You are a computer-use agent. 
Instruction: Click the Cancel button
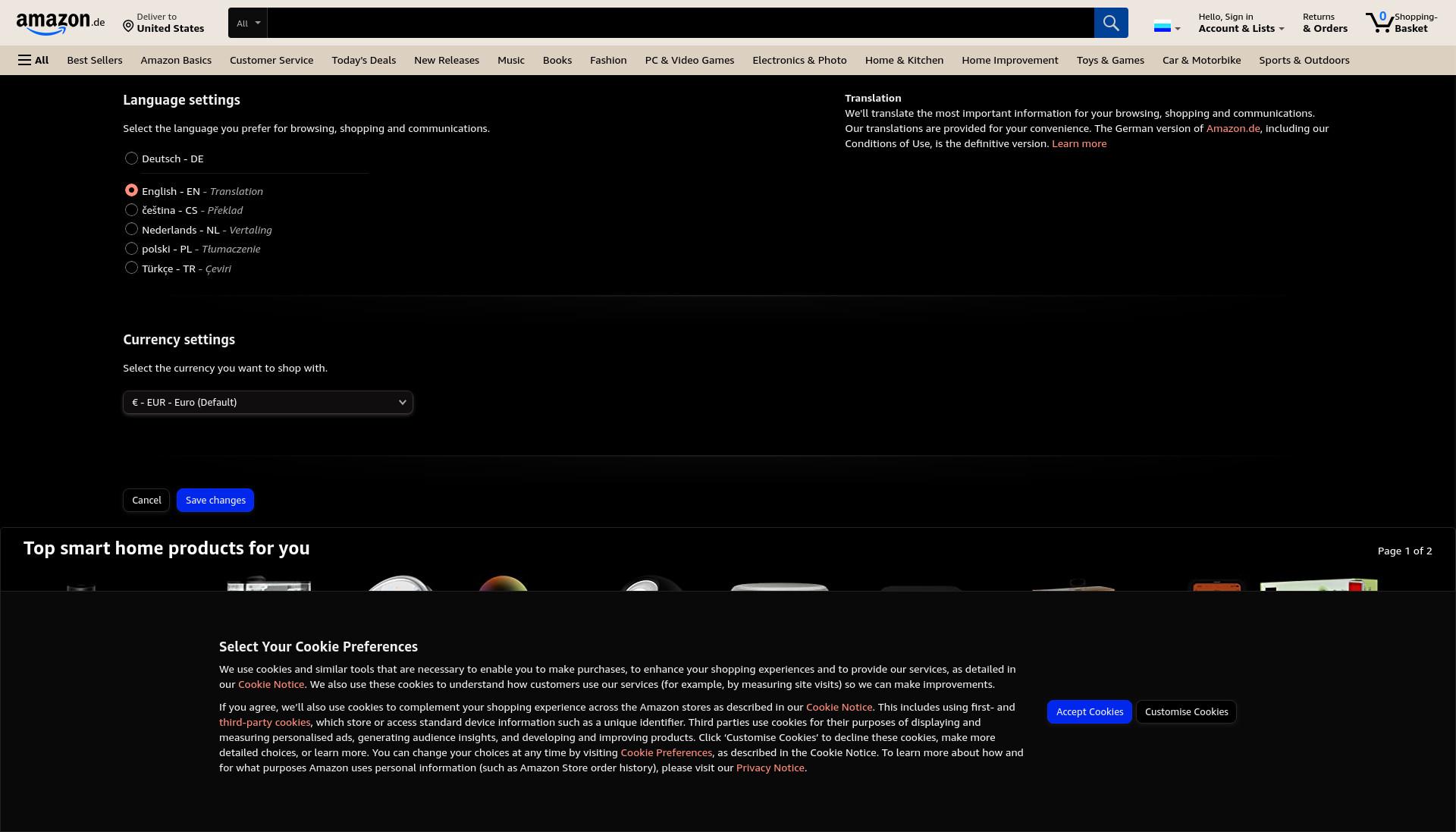(x=146, y=500)
